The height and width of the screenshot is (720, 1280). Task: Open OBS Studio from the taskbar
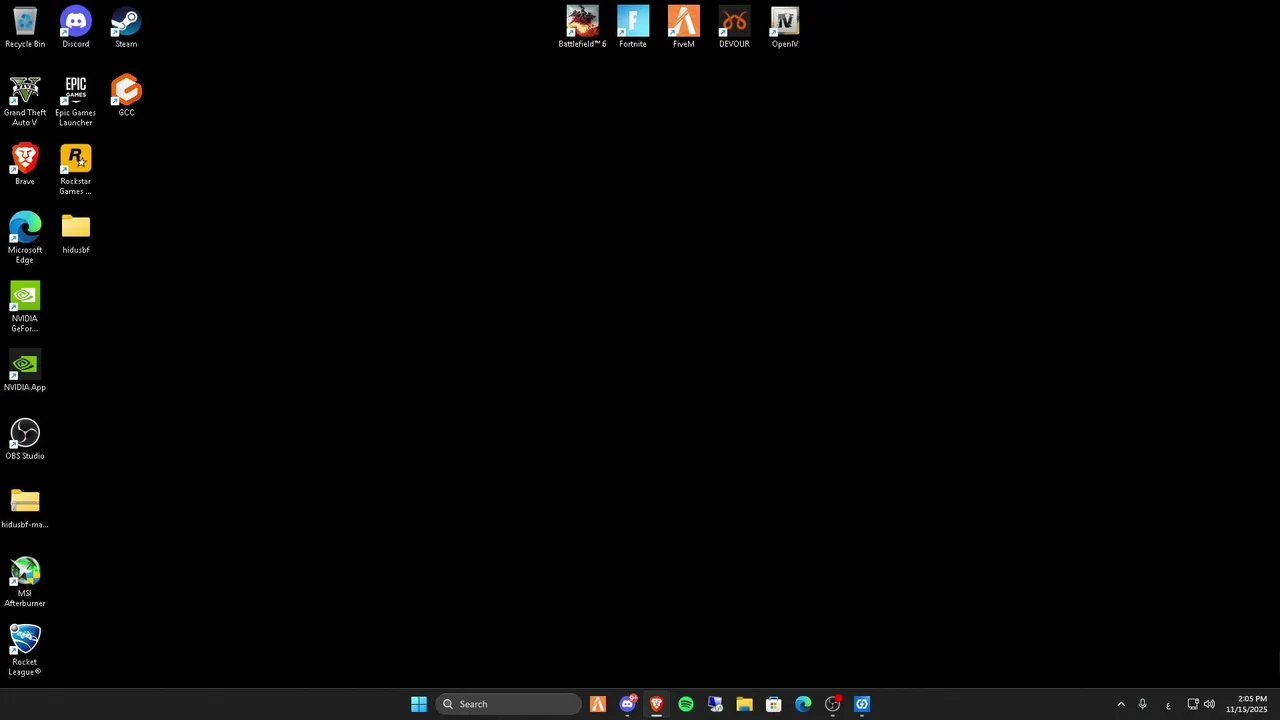click(832, 704)
